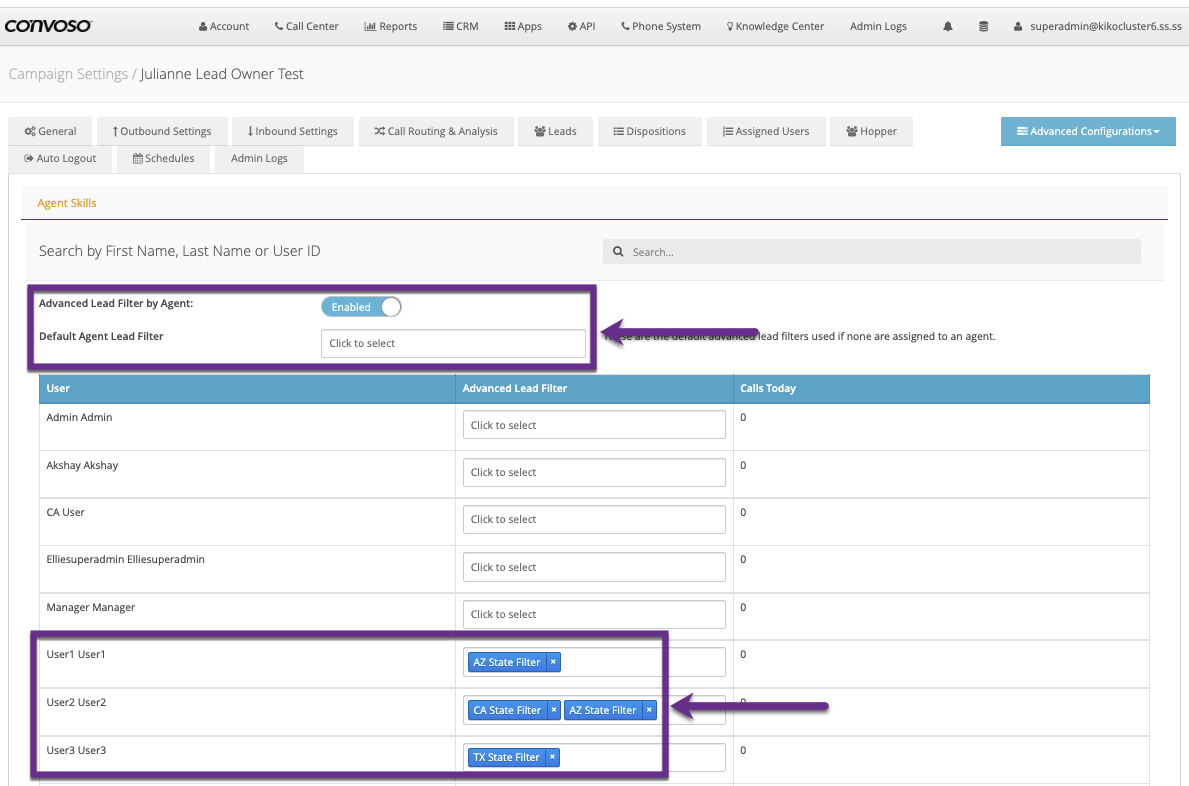
Task: Open the Reports menu in top navigation
Action: tap(390, 26)
